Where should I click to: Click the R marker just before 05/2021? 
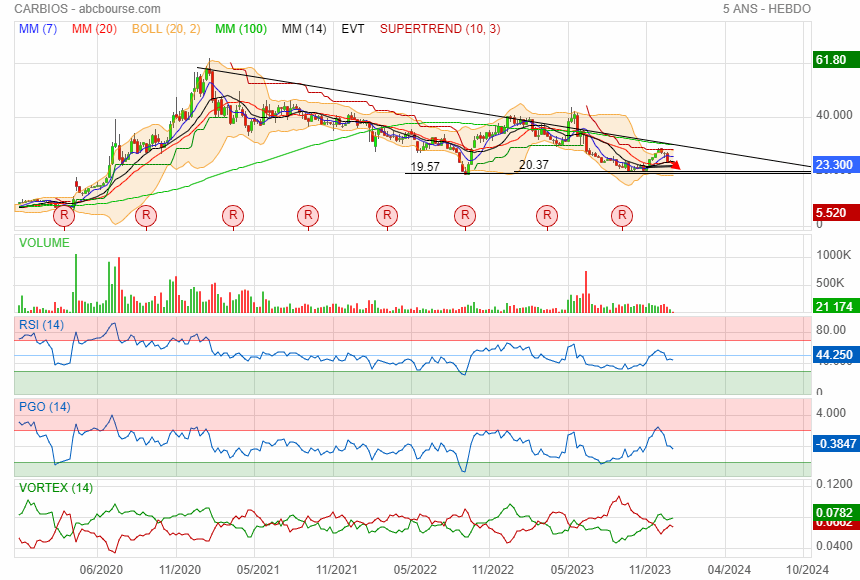click(x=233, y=215)
